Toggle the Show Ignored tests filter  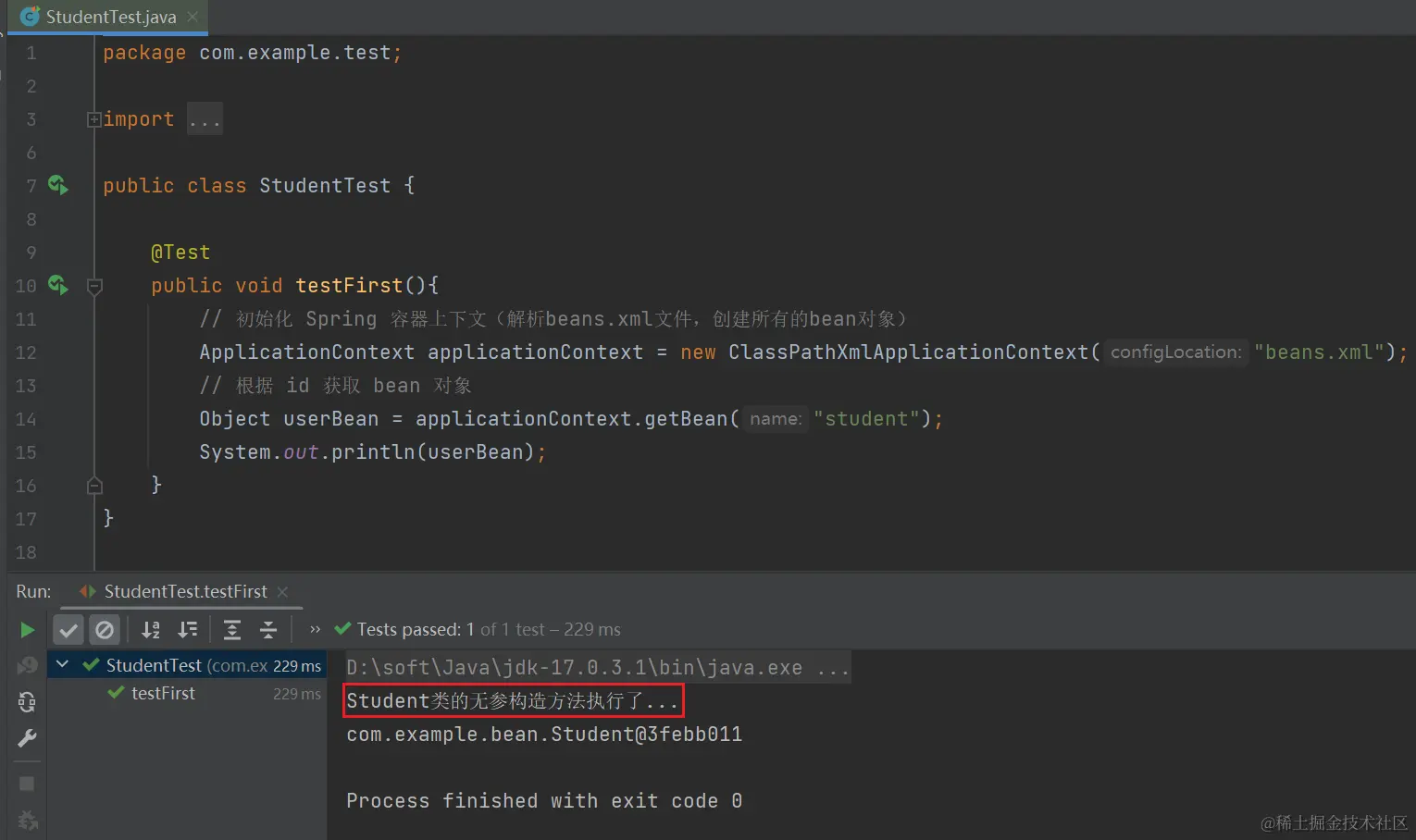click(105, 630)
